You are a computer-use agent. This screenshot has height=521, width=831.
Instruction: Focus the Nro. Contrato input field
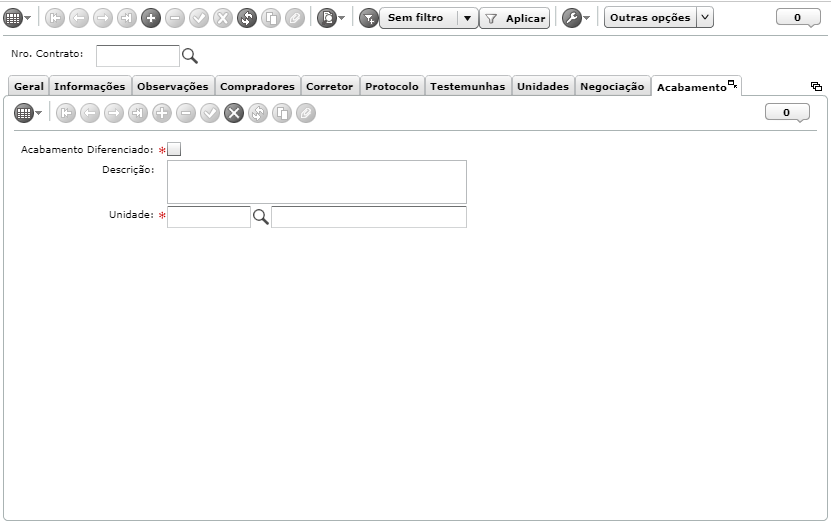coord(138,56)
